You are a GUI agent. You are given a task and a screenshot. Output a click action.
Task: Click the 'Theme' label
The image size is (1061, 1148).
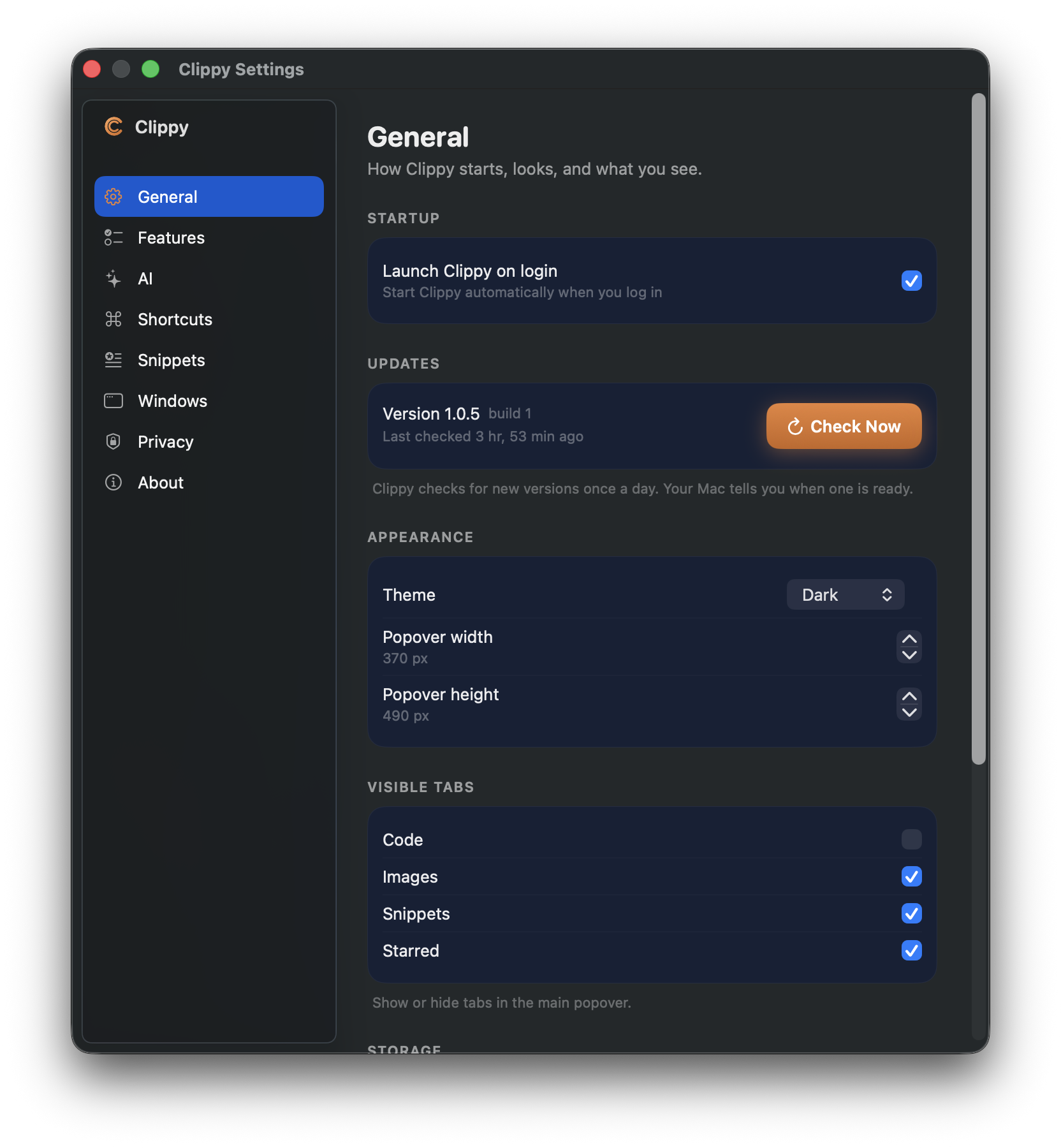tap(409, 594)
